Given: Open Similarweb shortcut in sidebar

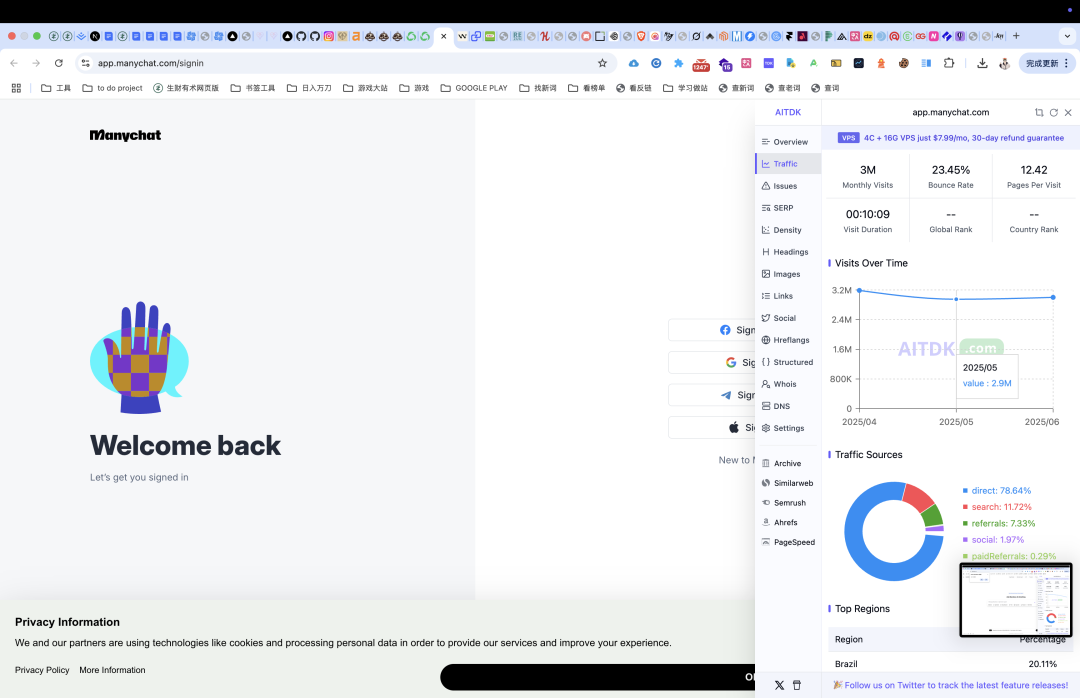Looking at the screenshot, I should pyautogui.click(x=787, y=484).
